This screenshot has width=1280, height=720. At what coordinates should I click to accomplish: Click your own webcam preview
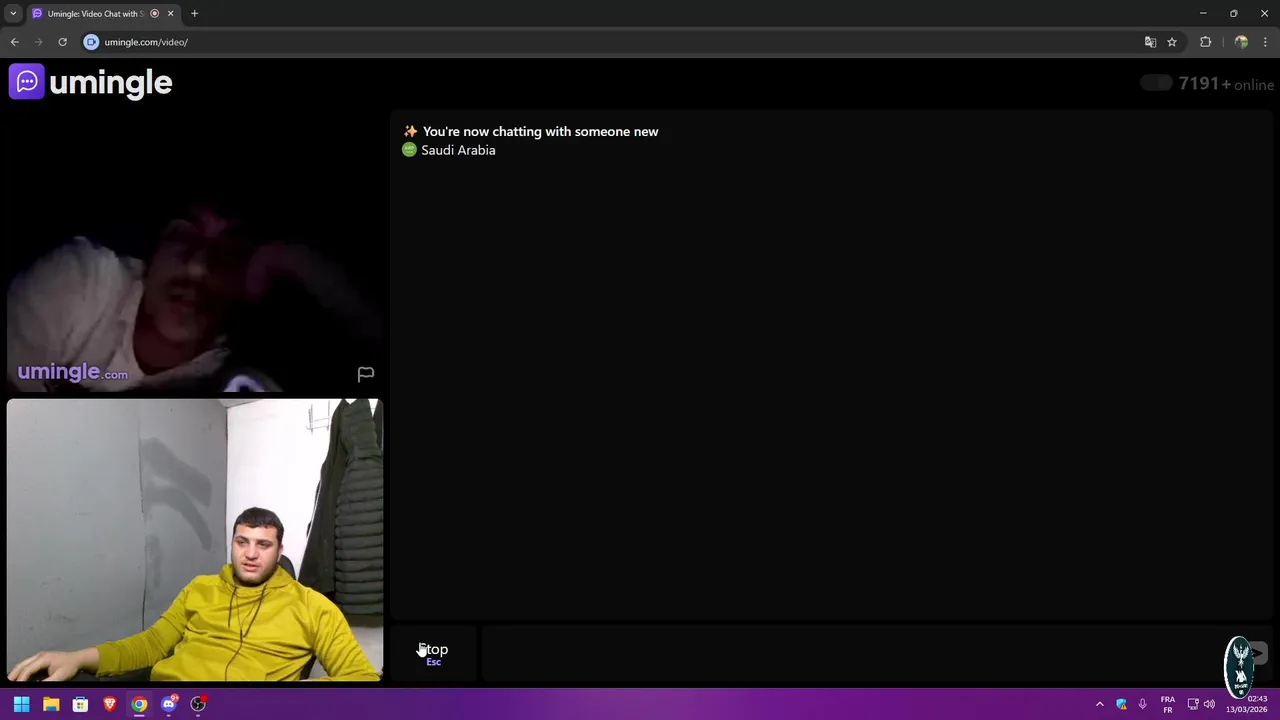pos(194,540)
